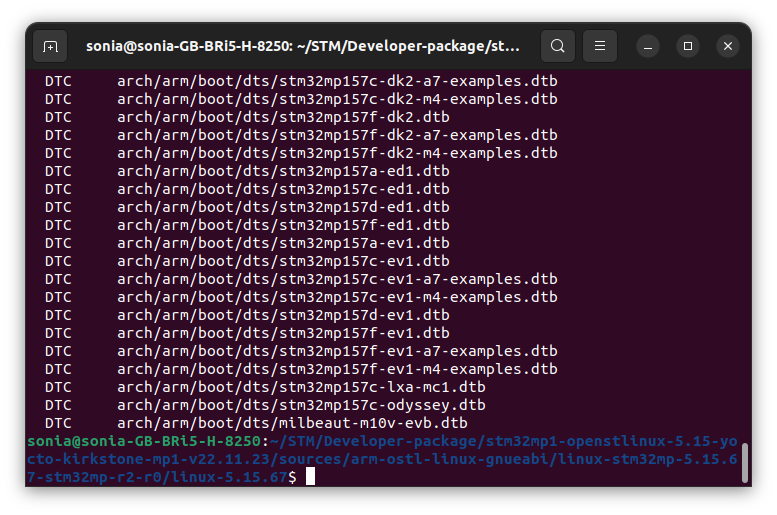Image resolution: width=777 pixels, height=515 pixels.
Task: Click the stm32mp157f-ev1-a7-examples.dtb line
Action: tap(301, 351)
